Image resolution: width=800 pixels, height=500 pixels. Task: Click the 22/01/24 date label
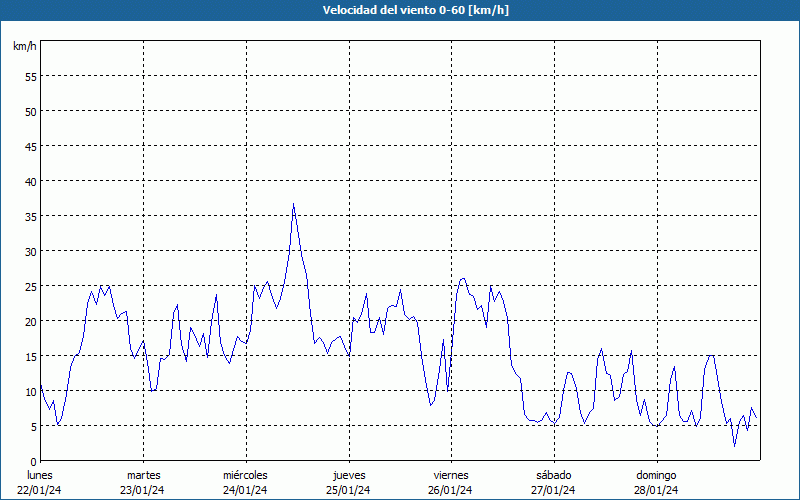pyautogui.click(x=39, y=490)
